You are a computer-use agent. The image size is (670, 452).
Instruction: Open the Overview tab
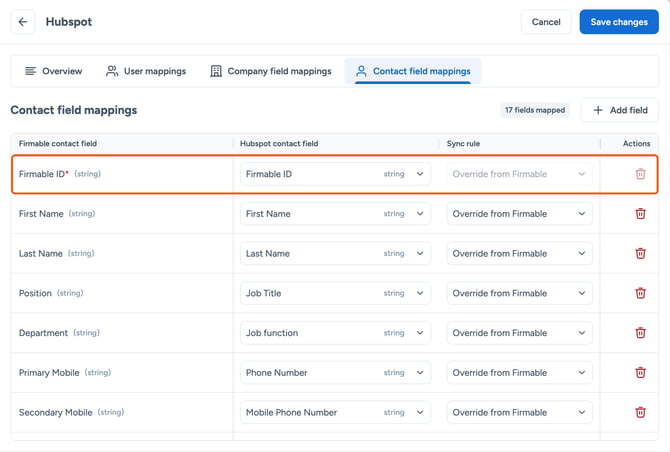(x=53, y=71)
